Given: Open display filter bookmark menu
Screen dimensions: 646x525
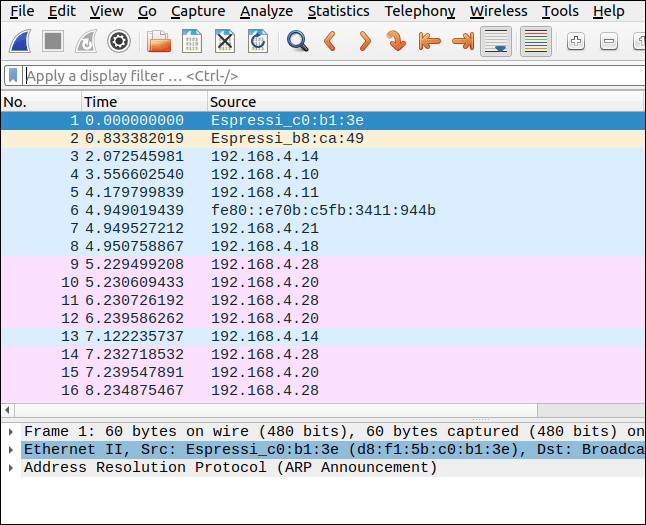Looking at the screenshot, I should [13, 76].
